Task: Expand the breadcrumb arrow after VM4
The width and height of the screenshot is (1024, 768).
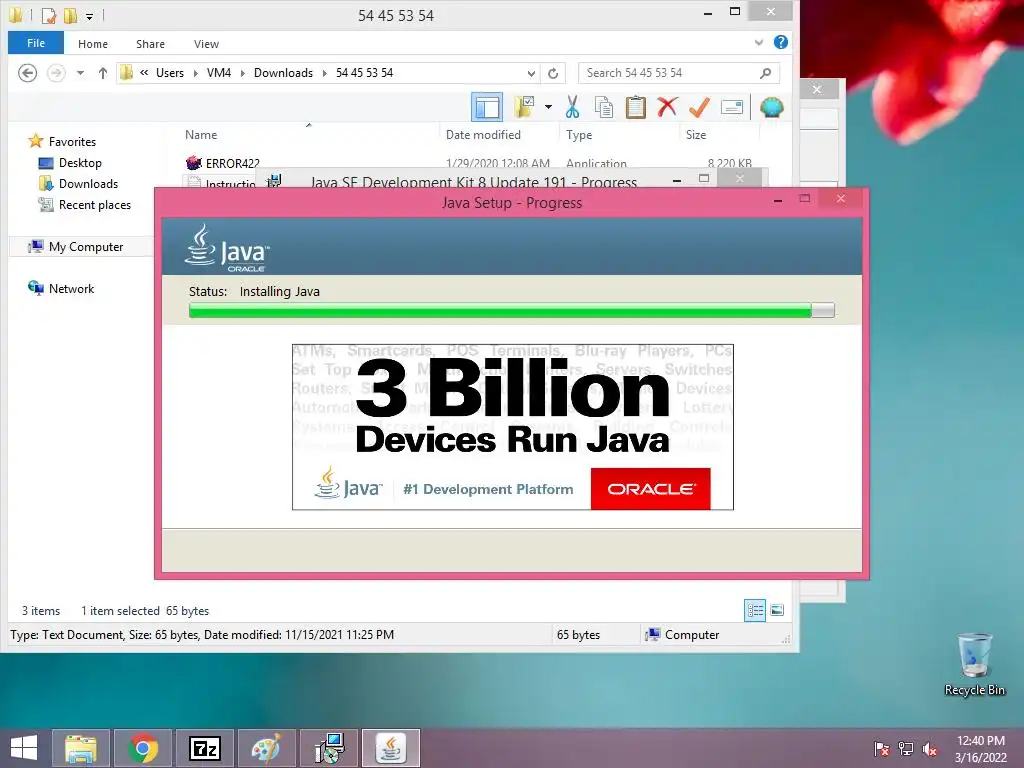Action: point(242,73)
